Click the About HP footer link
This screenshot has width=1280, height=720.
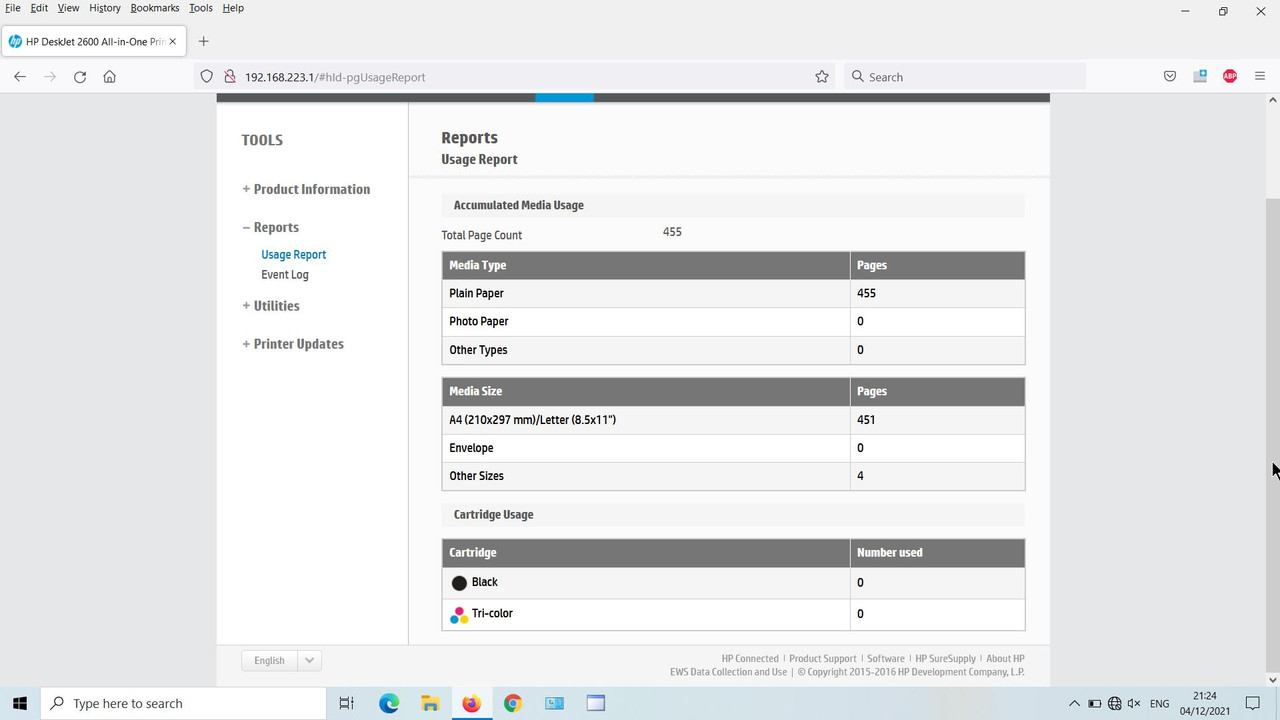click(1005, 658)
